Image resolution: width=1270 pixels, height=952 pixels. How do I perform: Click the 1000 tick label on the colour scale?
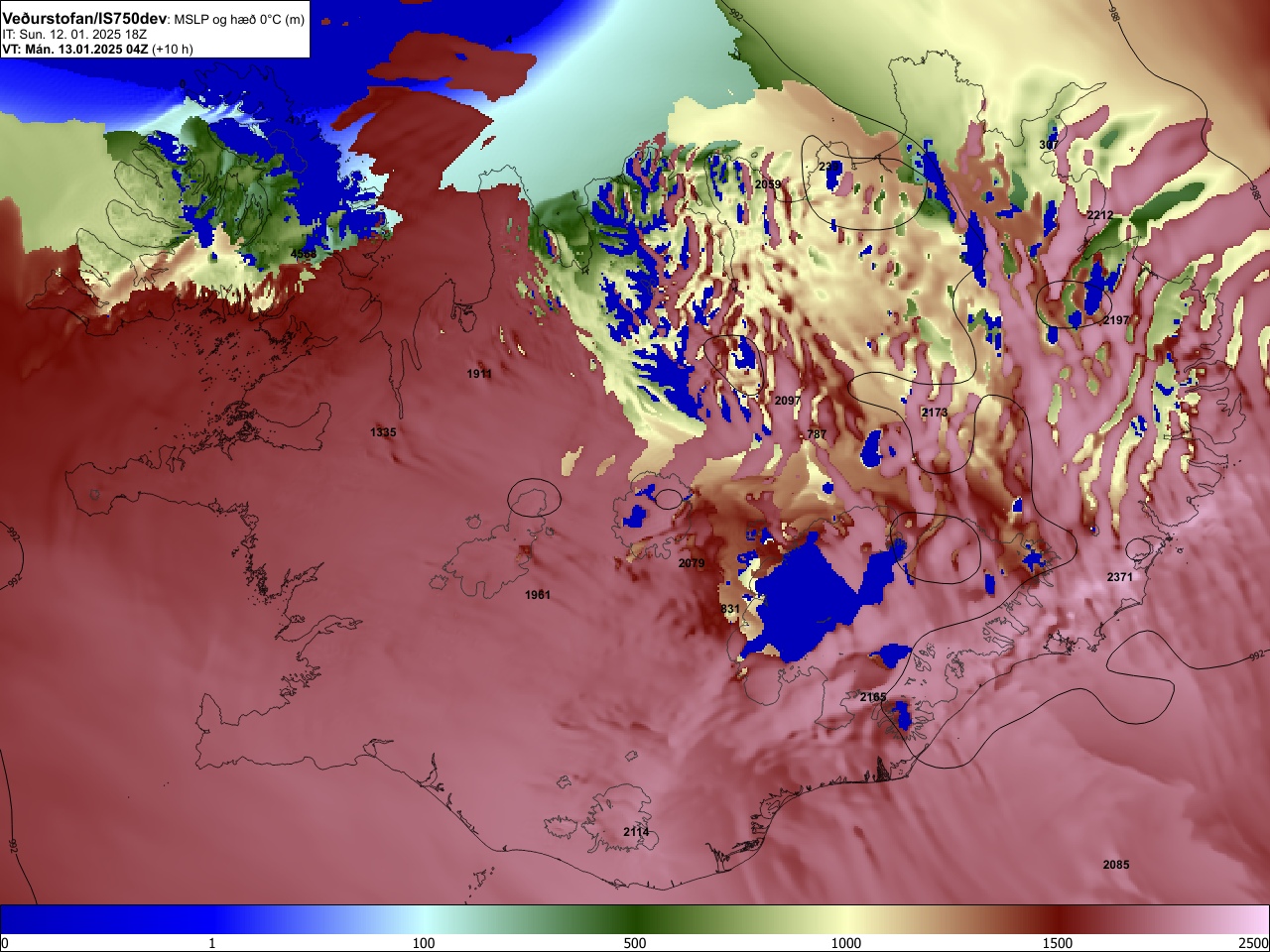click(846, 943)
